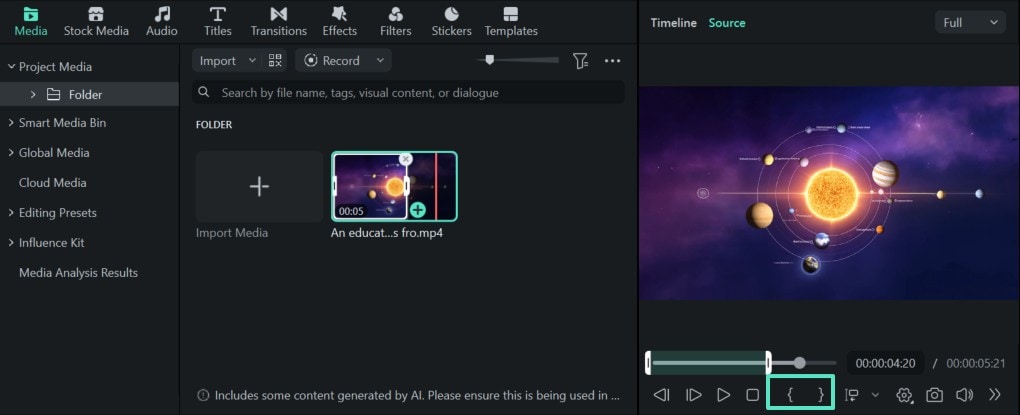The height and width of the screenshot is (415, 1020).
Task: Play the preview
Action: tap(723, 395)
